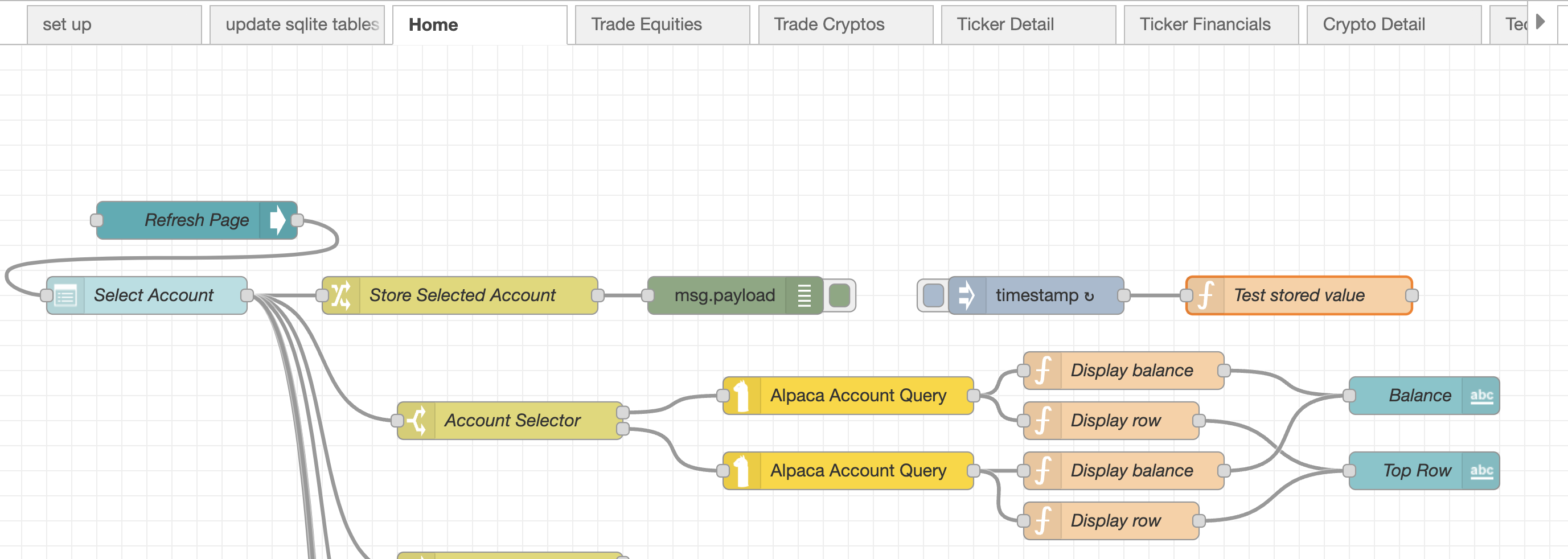Trigger the timestamp inject node button

pyautogui.click(x=933, y=295)
